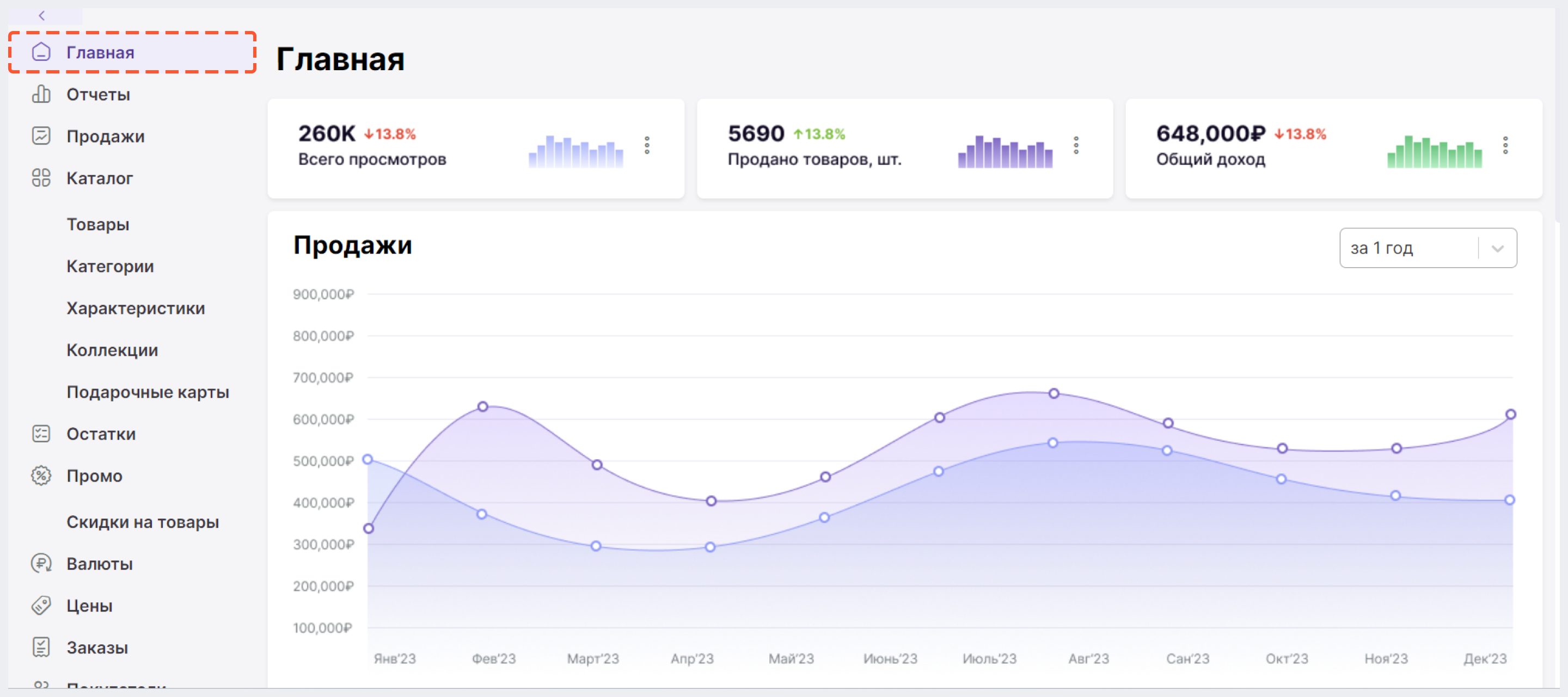The image size is (1568, 697).
Task: Click the Каталог grid icon
Action: (41, 177)
